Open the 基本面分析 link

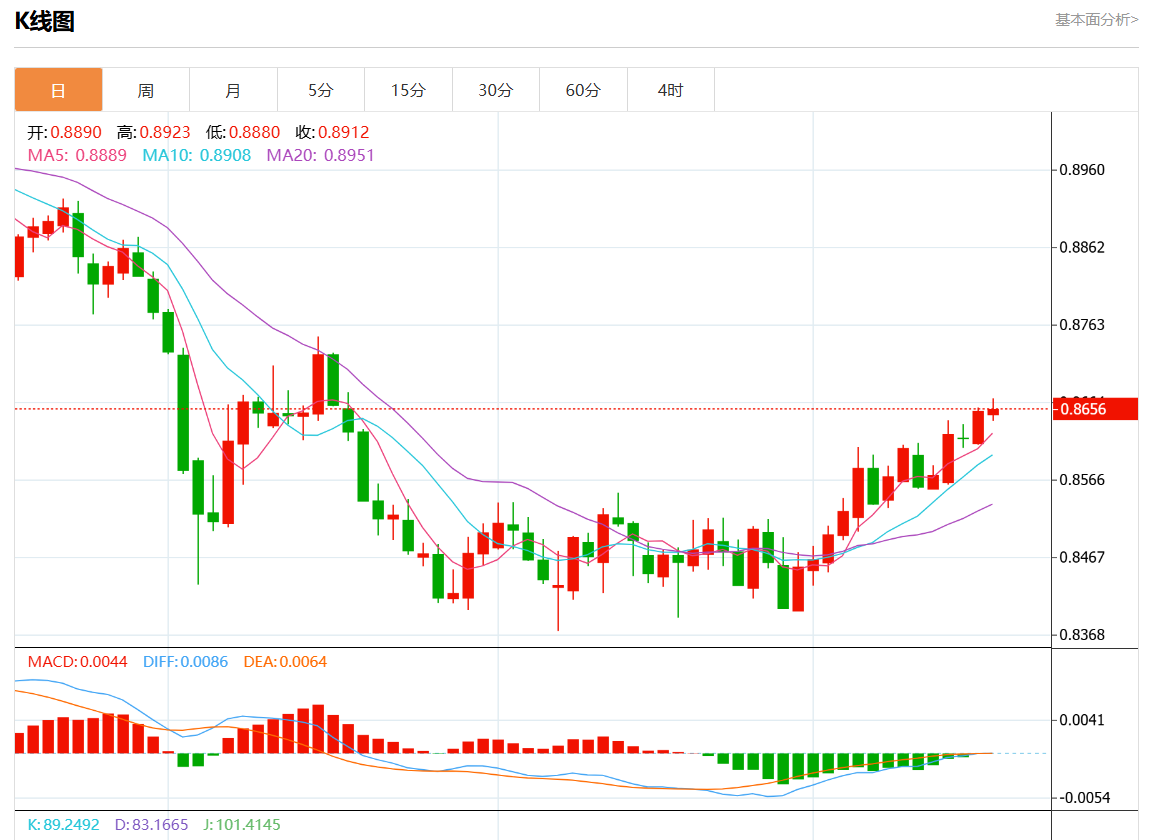(x=1096, y=19)
